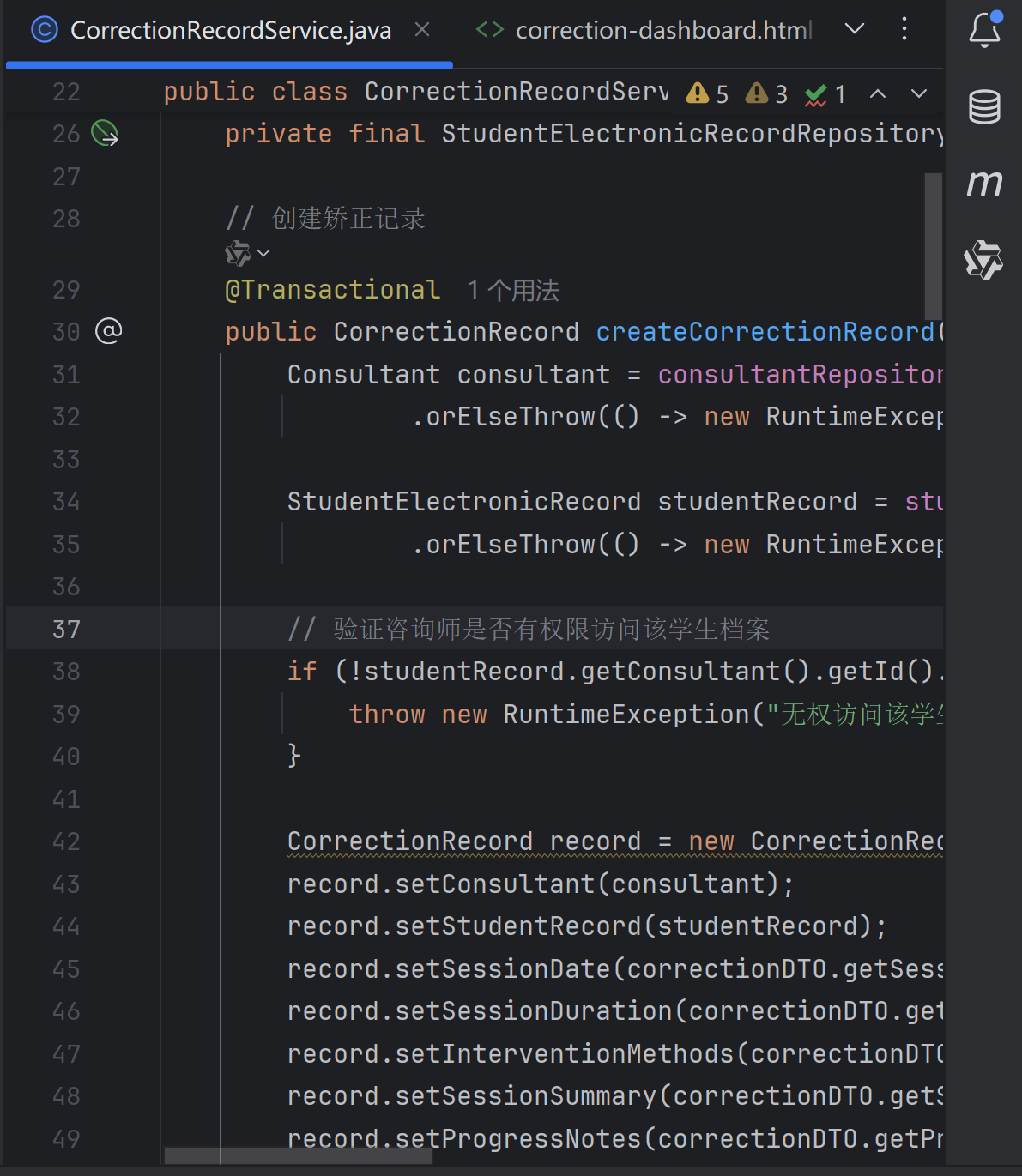Click the horizontal scrollbar at editor bottom
The width and height of the screenshot is (1022, 1176).
pos(298,1156)
